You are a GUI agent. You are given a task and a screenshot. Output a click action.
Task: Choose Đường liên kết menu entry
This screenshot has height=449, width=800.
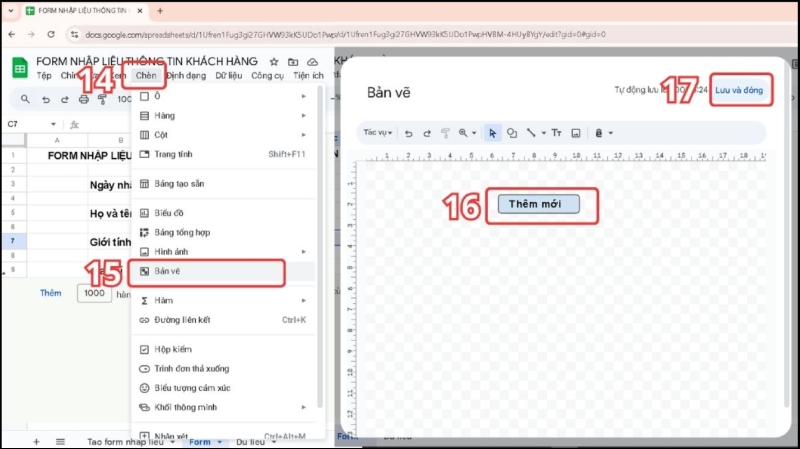(223, 320)
